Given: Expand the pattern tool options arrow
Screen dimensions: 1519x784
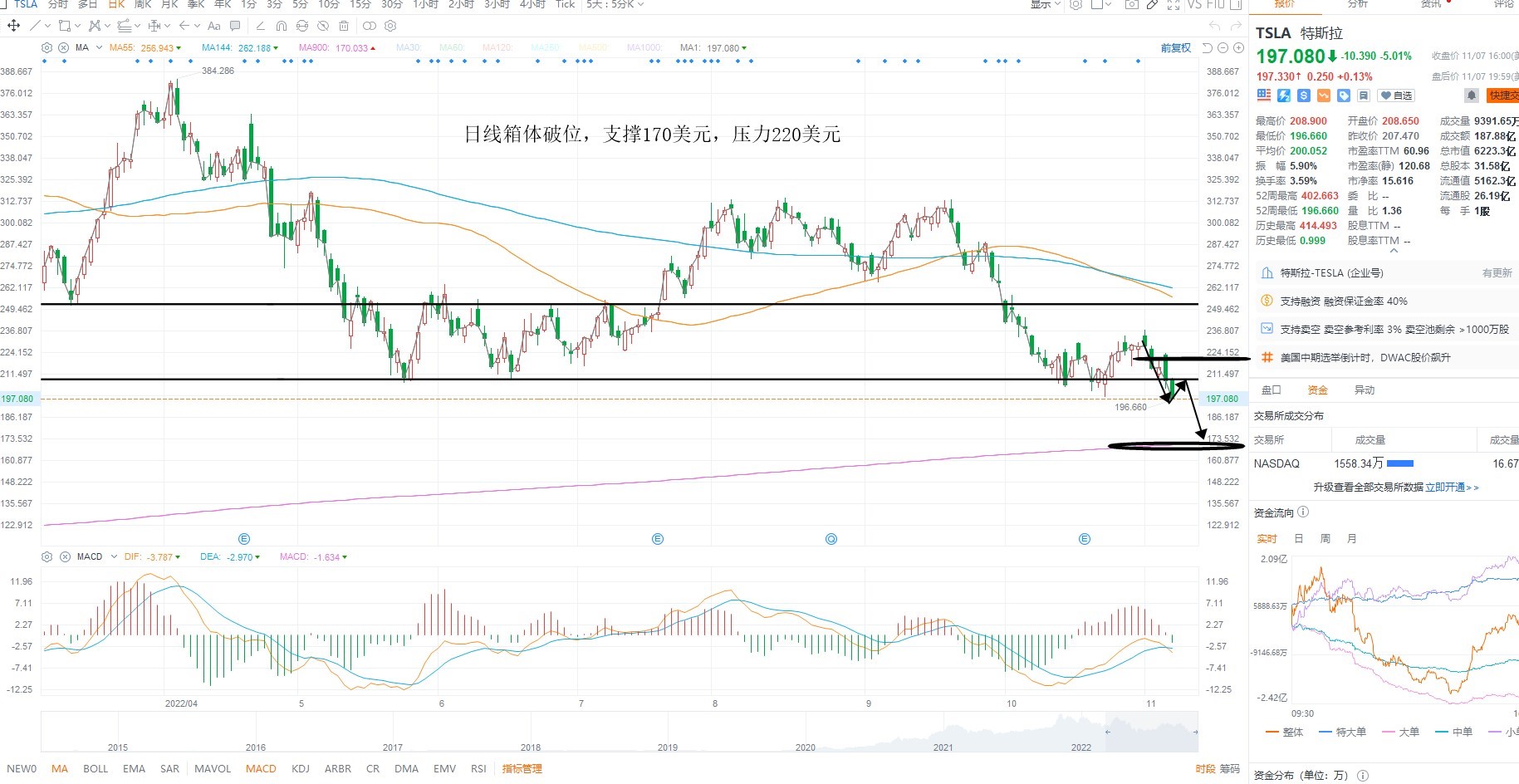Looking at the screenshot, I should click(x=107, y=26).
